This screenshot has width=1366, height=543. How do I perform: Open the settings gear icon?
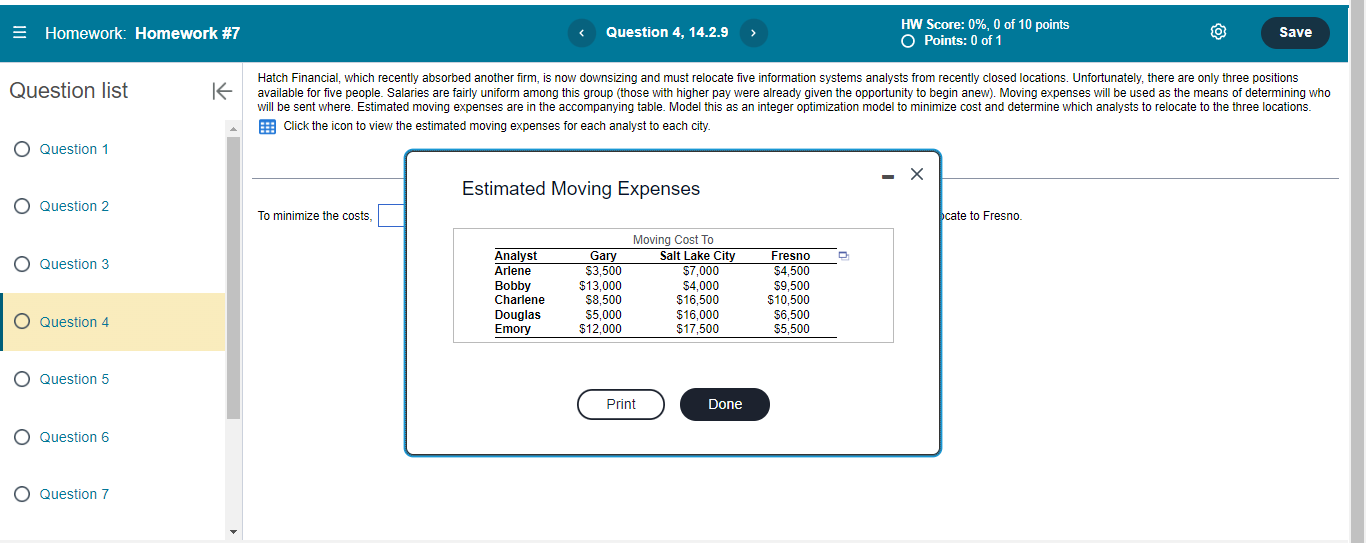pos(1218,33)
